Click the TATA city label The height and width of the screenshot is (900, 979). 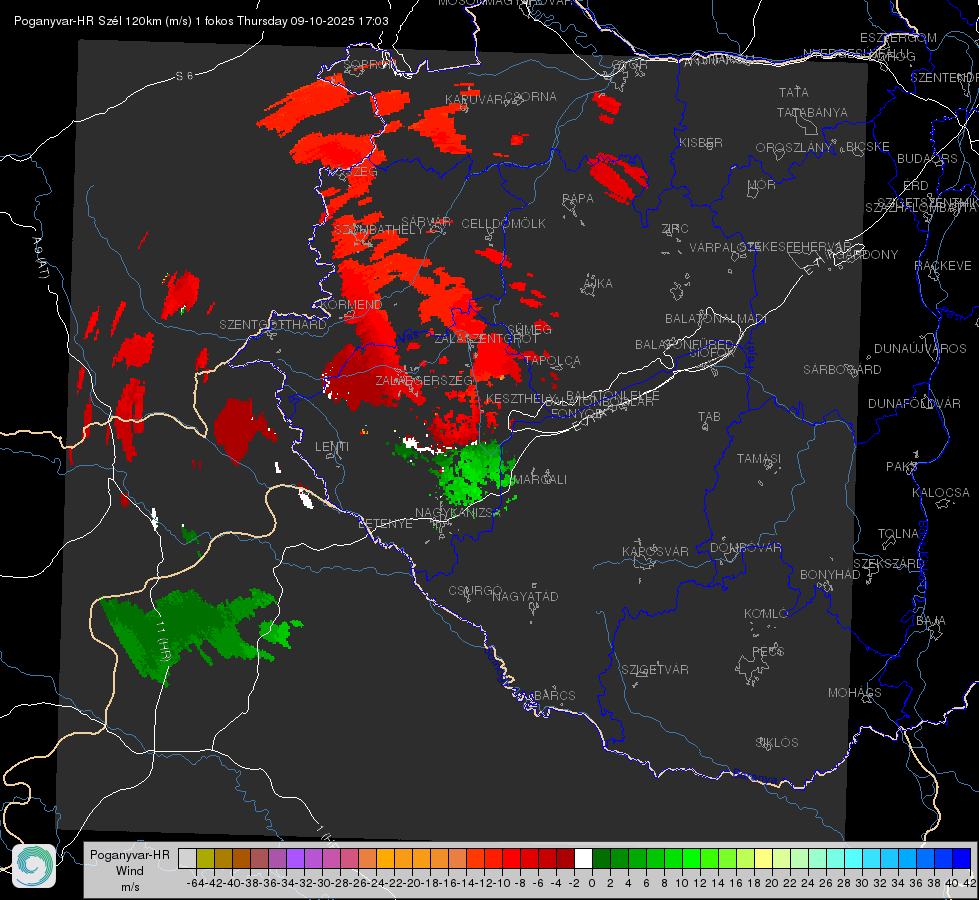pos(794,92)
